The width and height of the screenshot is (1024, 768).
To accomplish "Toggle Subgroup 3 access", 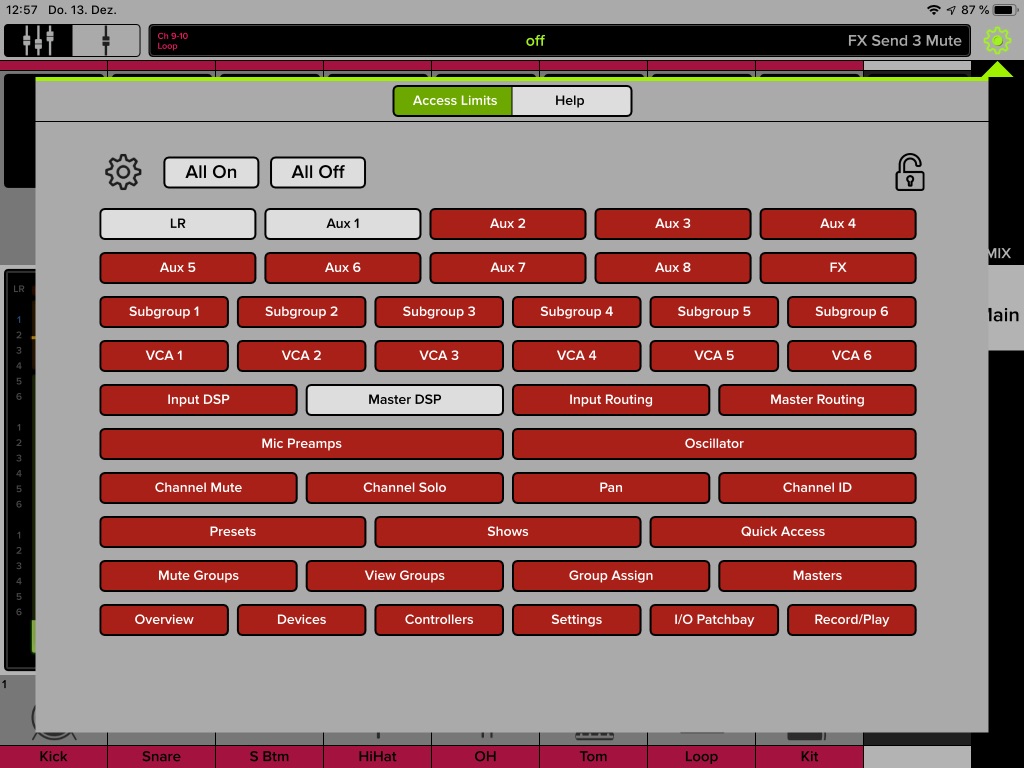I will point(439,312).
